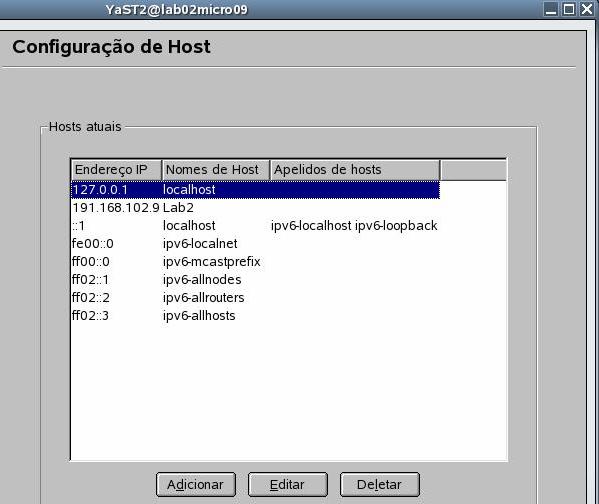Choose the fe00::0 ipv6-localnet row

point(255,244)
